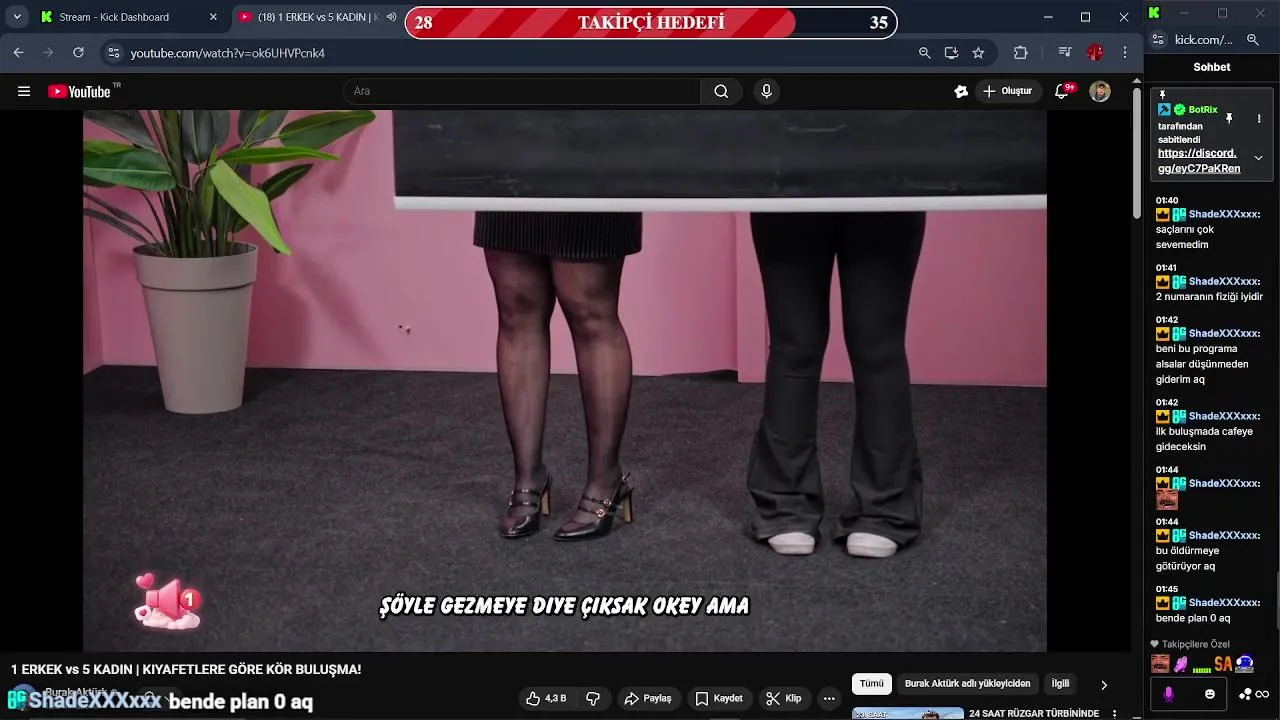Mute the tab via speaker icon

click(391, 17)
